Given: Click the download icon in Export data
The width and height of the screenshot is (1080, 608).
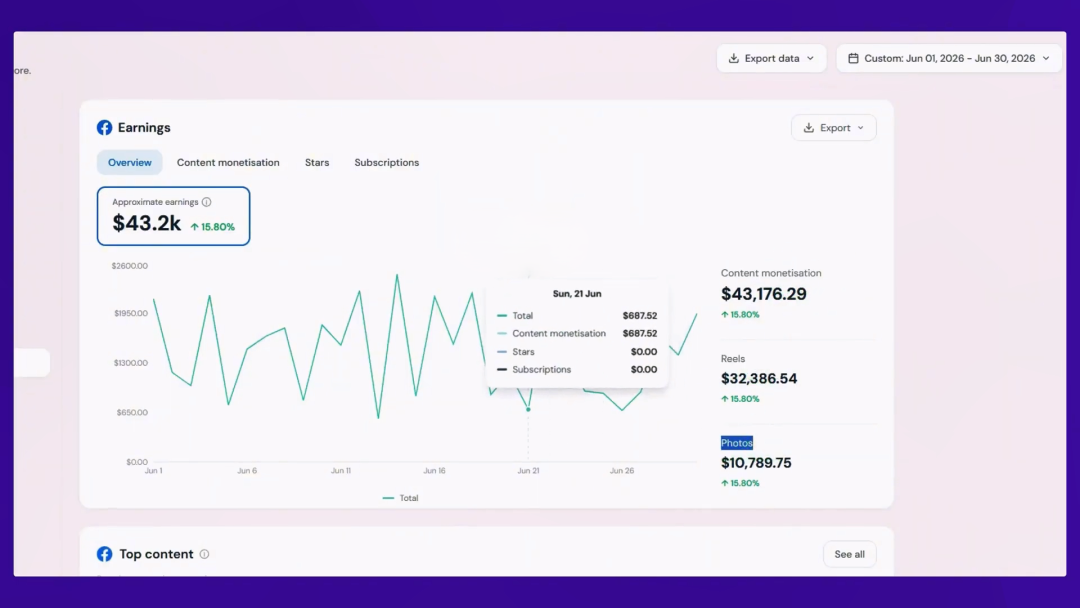Looking at the screenshot, I should pos(734,59).
